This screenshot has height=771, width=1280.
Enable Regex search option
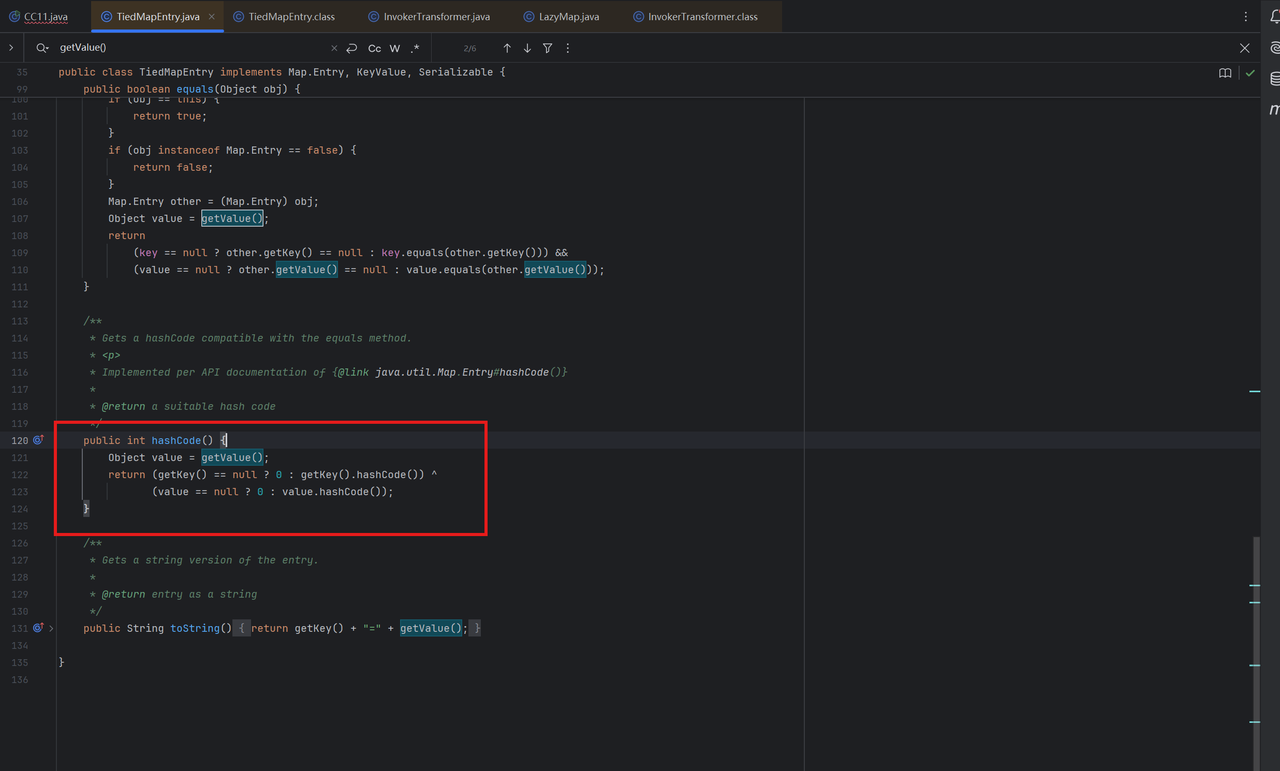[415, 48]
